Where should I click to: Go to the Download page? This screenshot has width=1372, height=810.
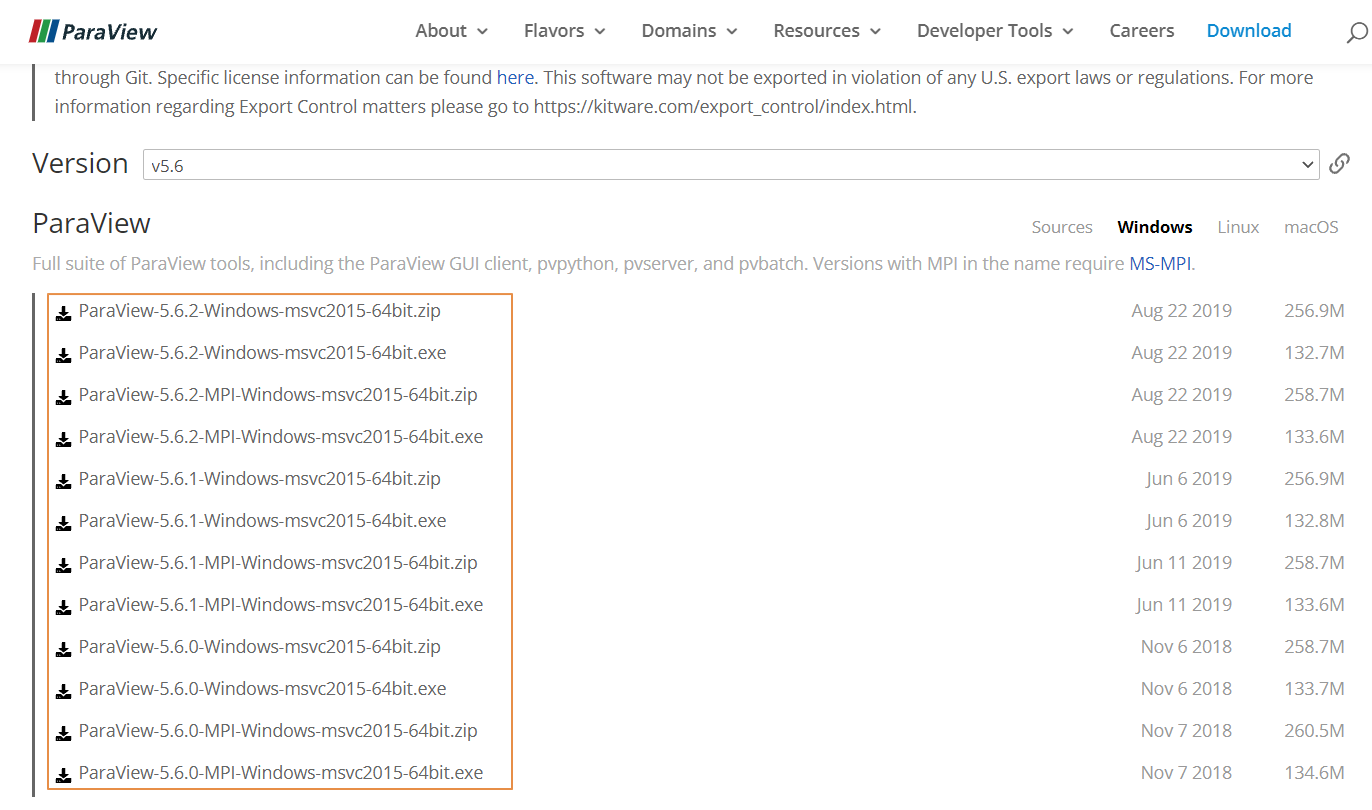1249,31
